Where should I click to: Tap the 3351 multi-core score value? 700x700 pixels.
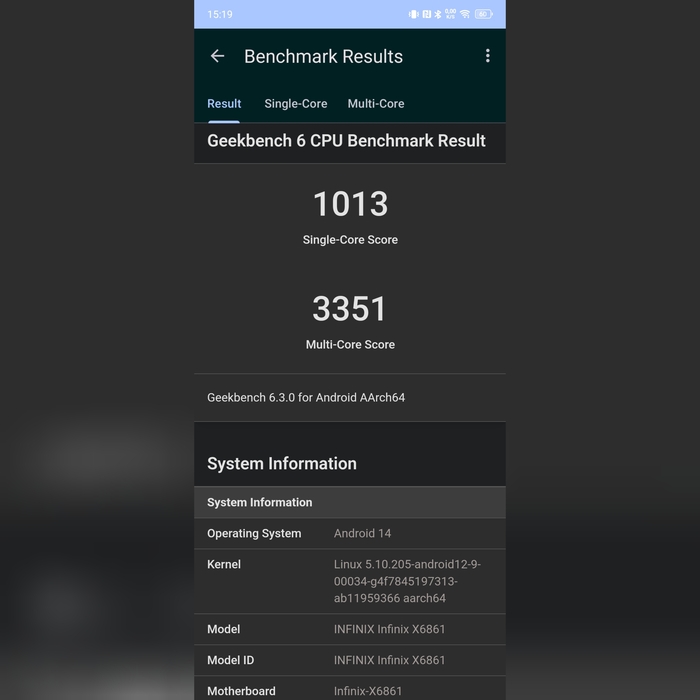349,308
